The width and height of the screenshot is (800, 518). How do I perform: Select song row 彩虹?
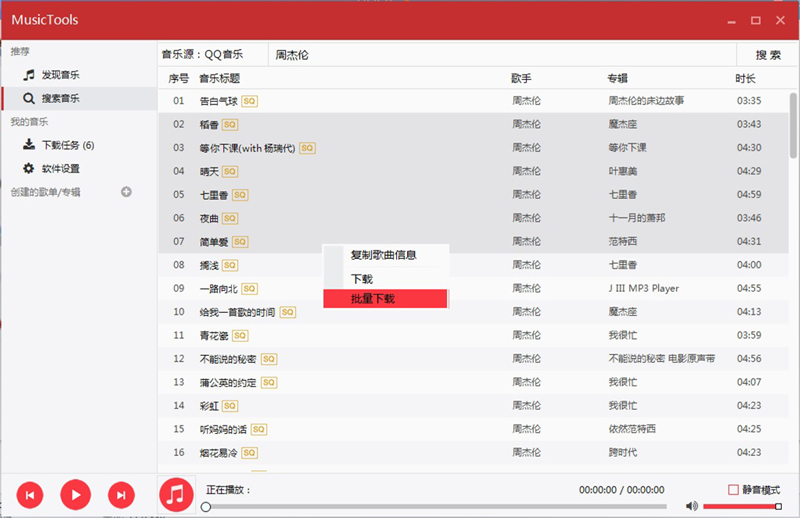pyautogui.click(x=473, y=406)
